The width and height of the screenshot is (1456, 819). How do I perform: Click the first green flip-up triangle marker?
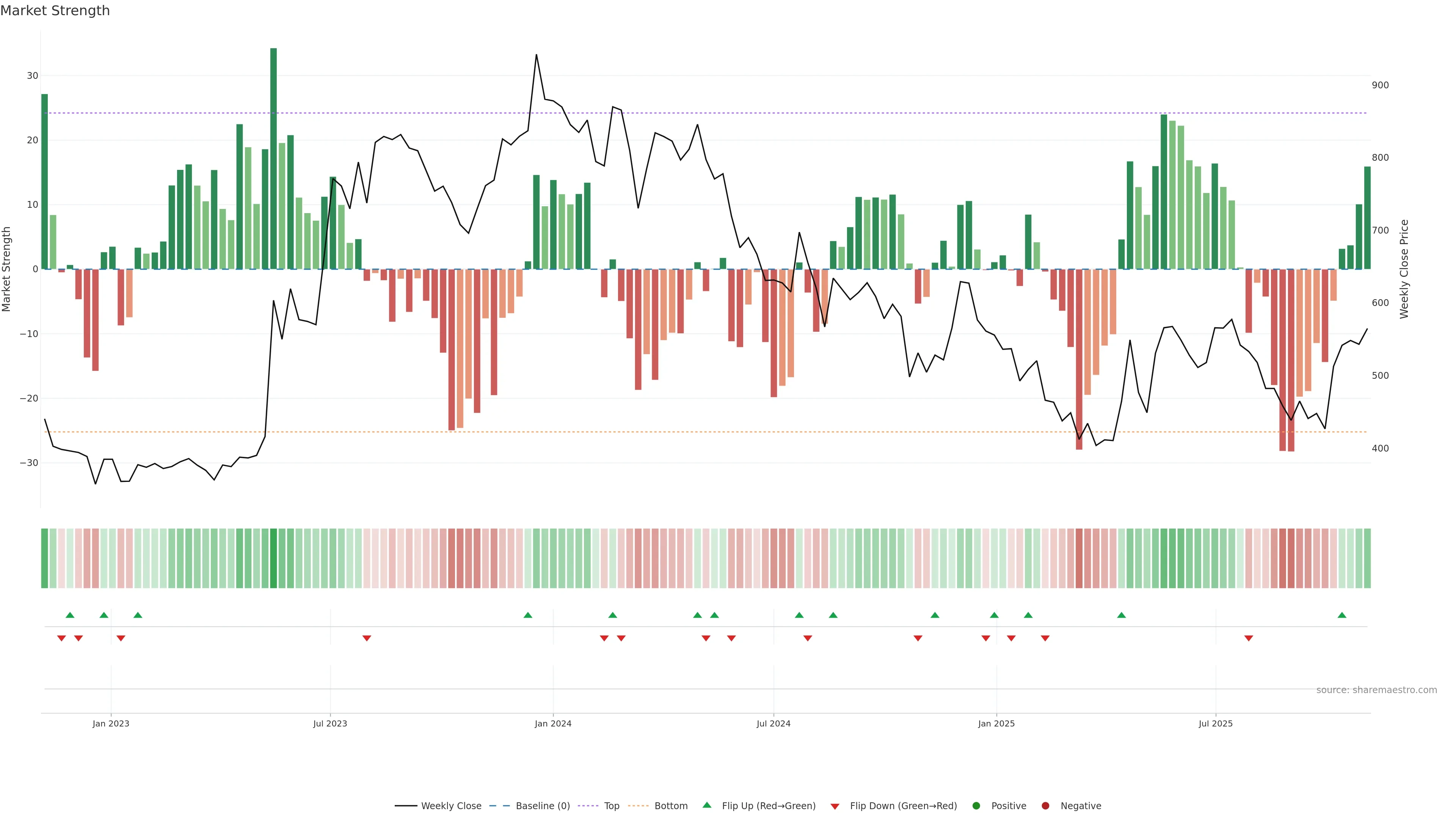coord(70,615)
